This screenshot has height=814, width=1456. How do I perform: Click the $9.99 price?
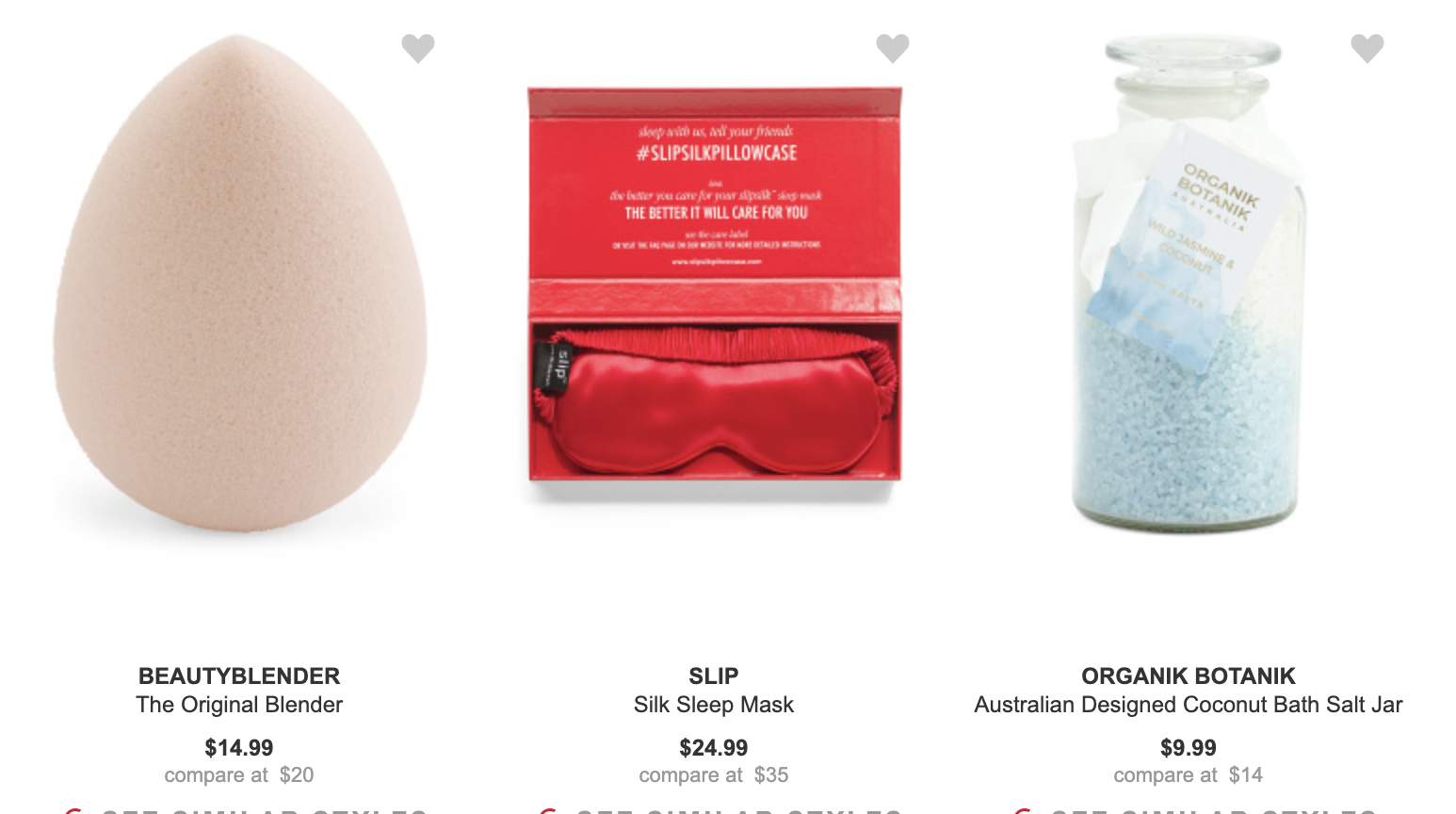[1189, 748]
